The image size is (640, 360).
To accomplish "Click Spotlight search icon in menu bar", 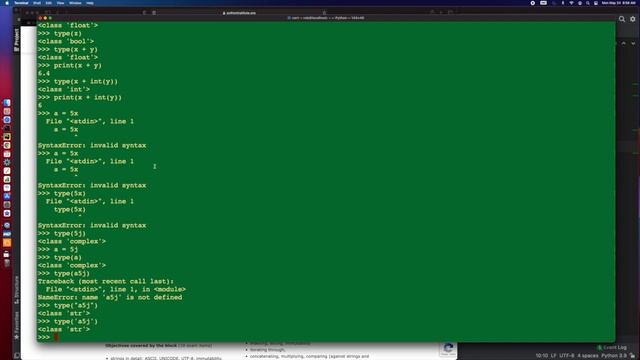I will tap(588, 3).
